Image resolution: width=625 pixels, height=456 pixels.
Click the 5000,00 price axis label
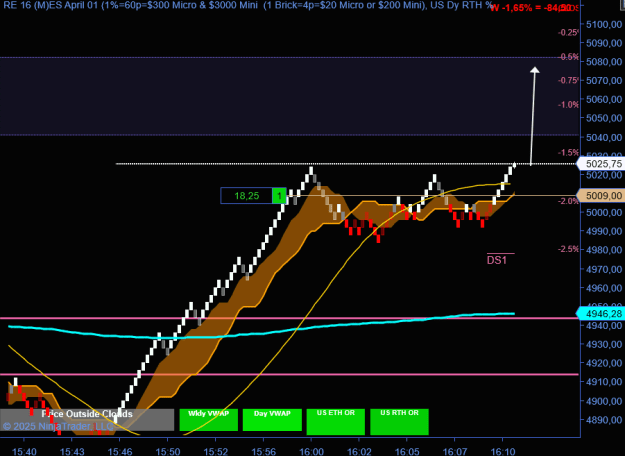(604, 212)
